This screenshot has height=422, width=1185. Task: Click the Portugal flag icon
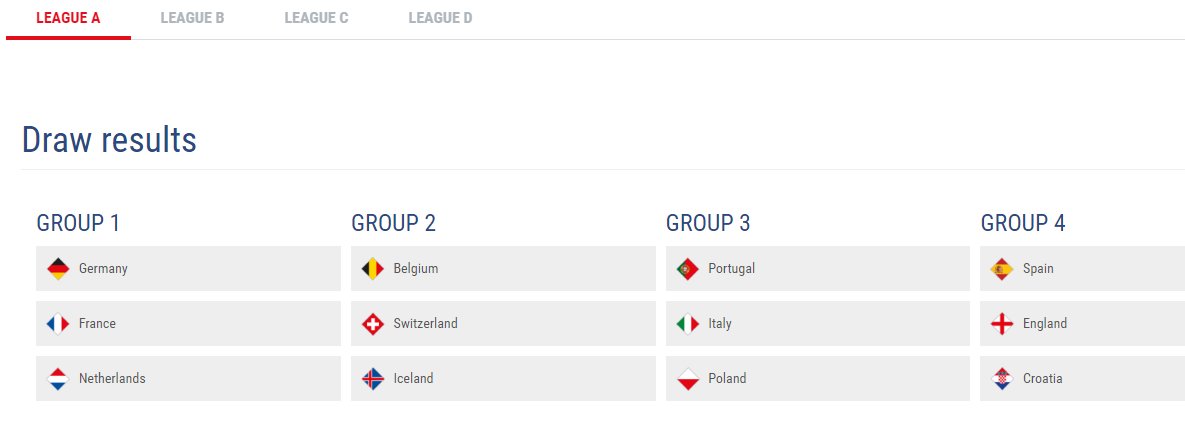(x=688, y=268)
